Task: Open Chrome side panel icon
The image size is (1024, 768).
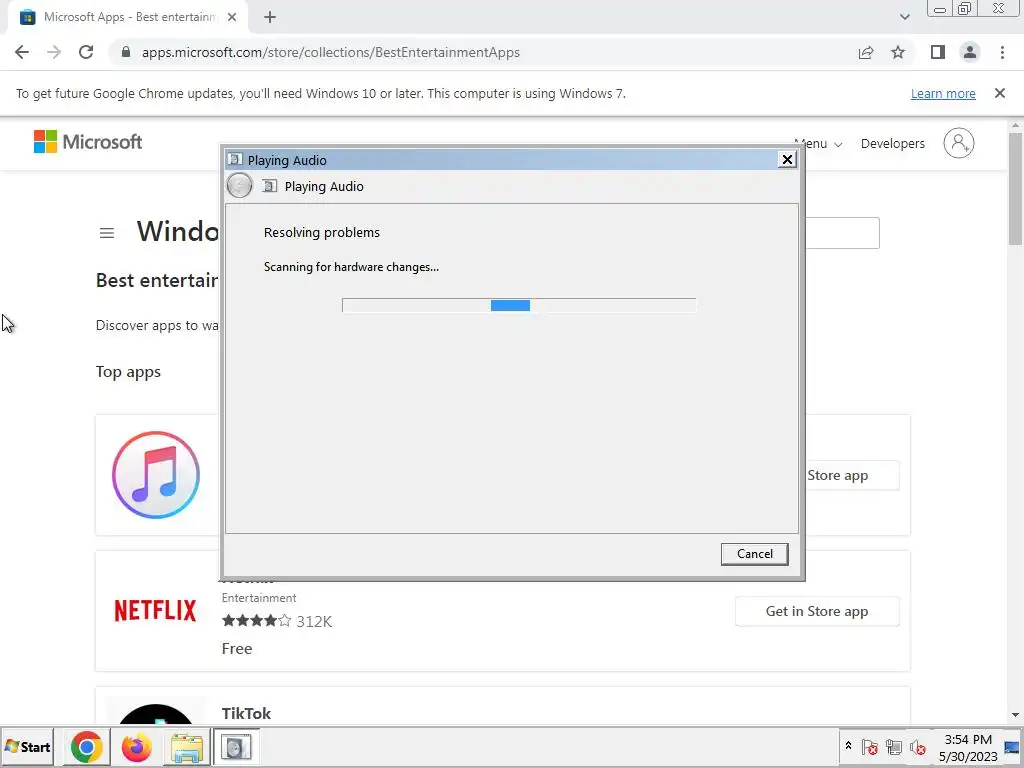Action: (938, 52)
